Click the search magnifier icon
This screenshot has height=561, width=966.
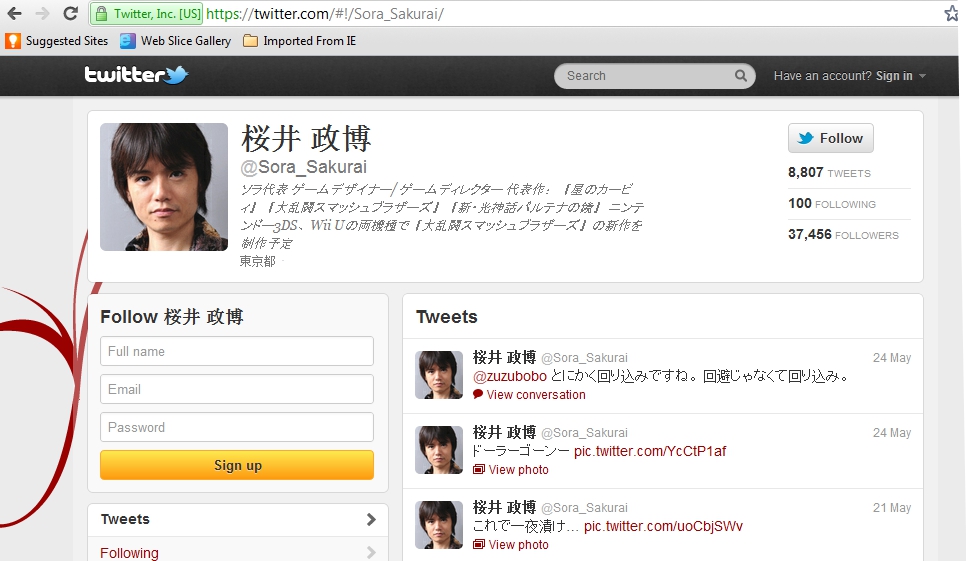pos(740,76)
